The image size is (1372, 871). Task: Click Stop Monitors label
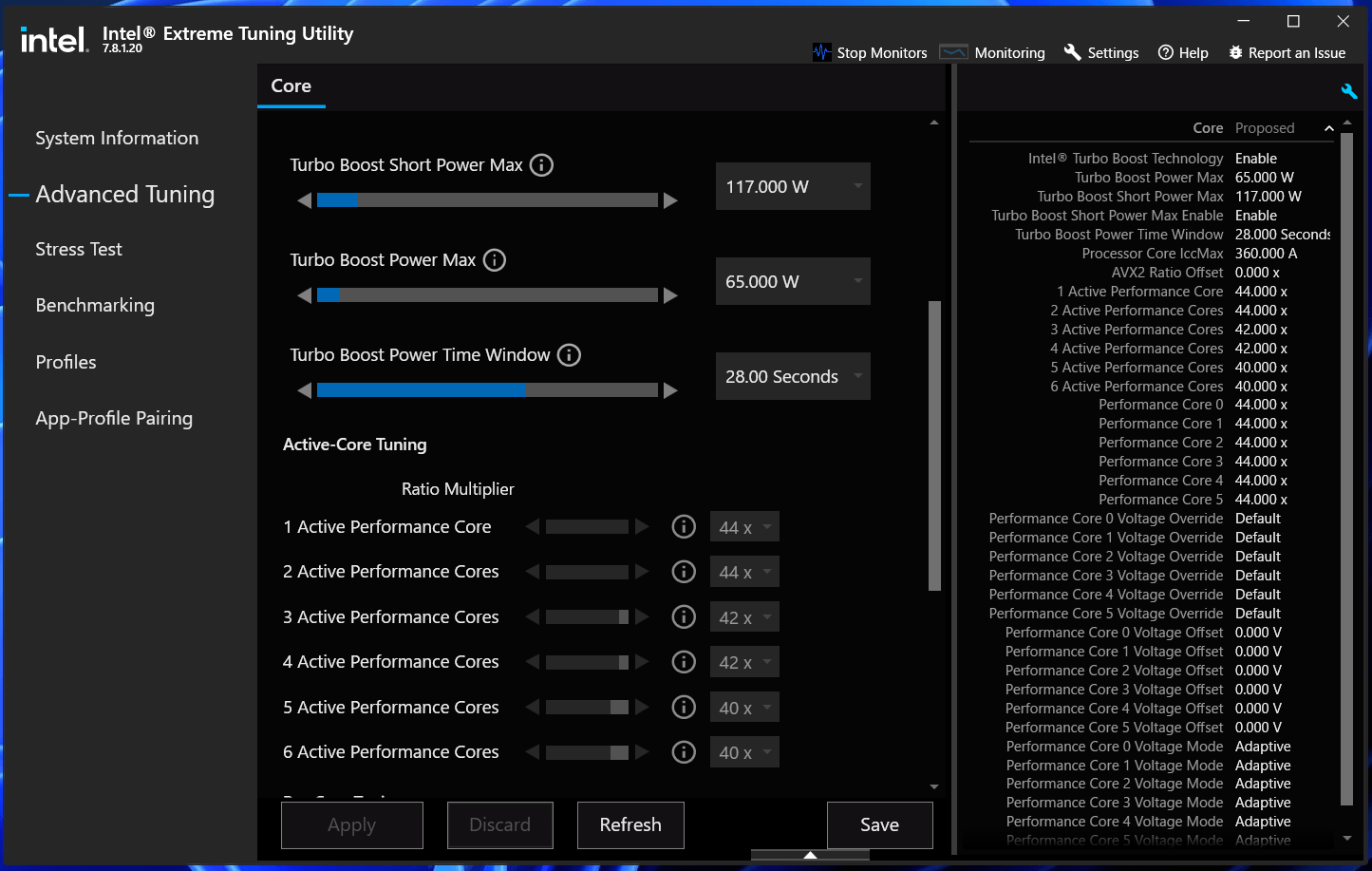(x=882, y=53)
